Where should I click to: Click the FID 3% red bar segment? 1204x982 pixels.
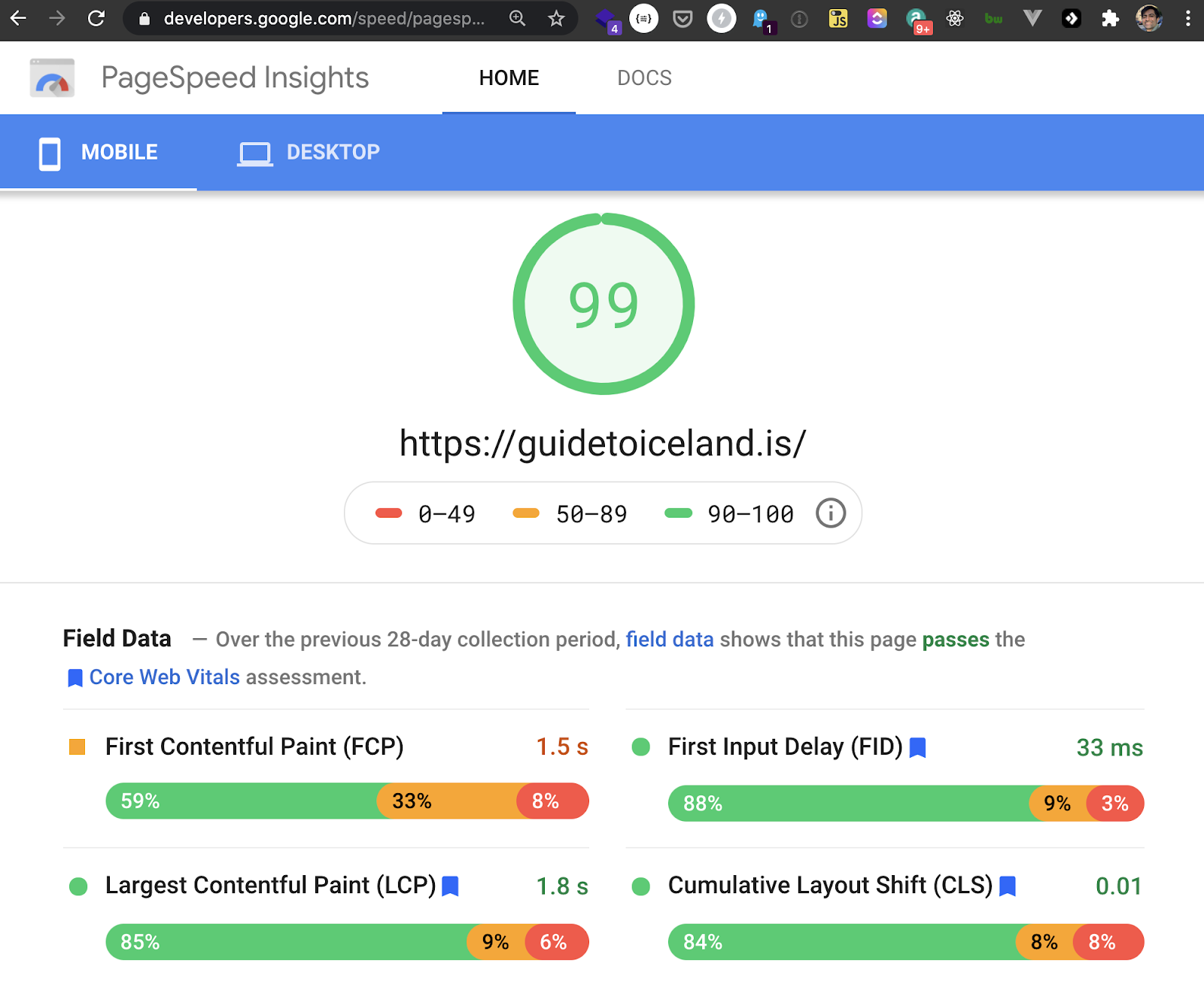coord(1115,804)
